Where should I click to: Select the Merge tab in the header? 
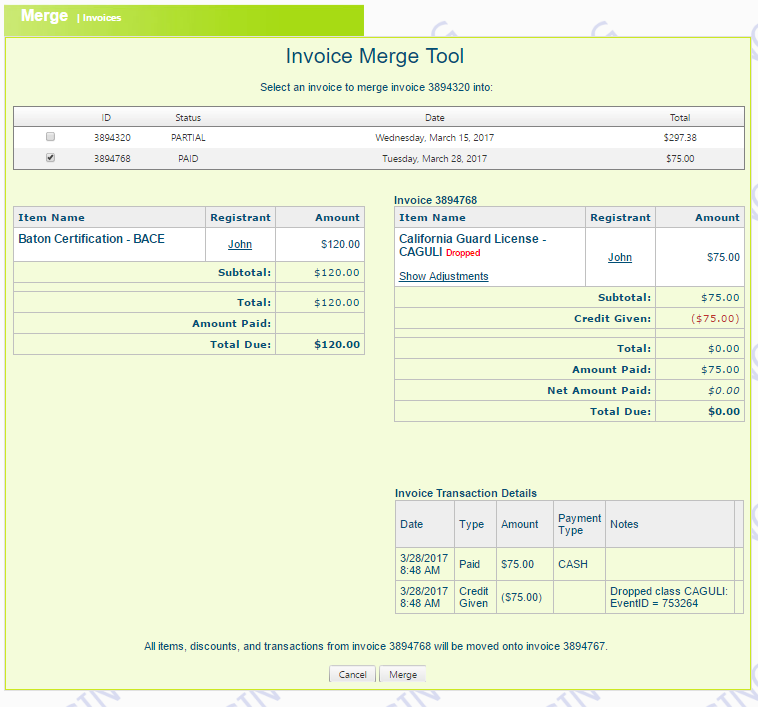(44, 17)
